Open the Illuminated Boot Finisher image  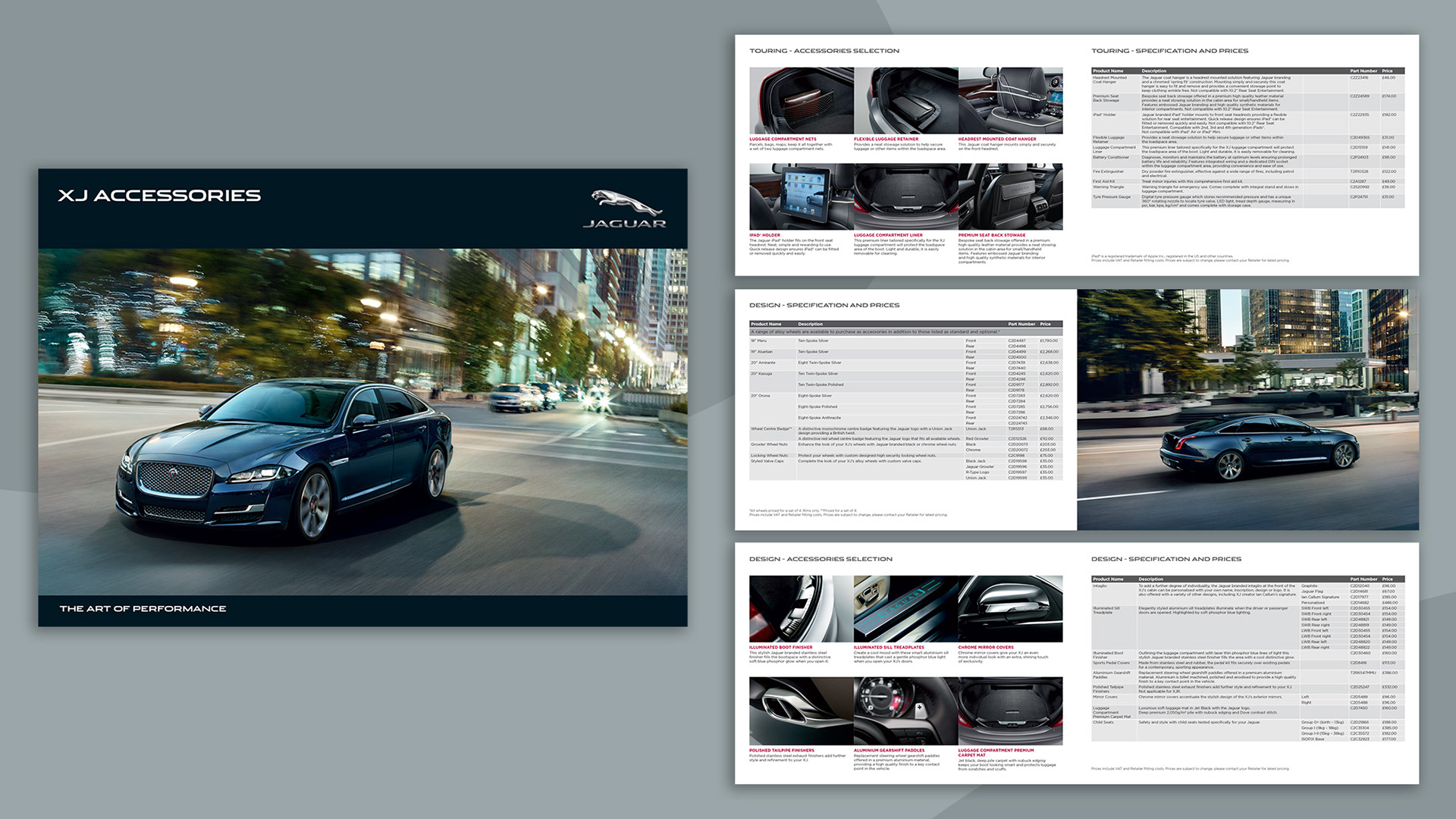[x=801, y=609]
